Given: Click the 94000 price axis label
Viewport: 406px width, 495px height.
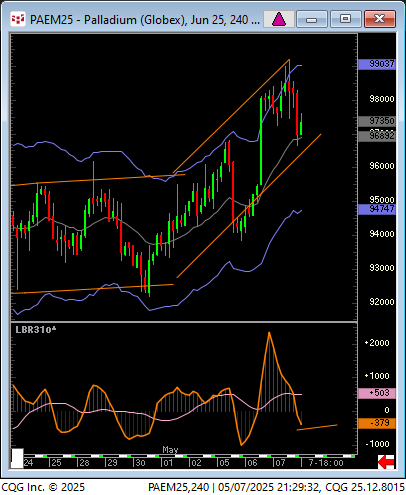Looking at the screenshot, I should [x=382, y=234].
